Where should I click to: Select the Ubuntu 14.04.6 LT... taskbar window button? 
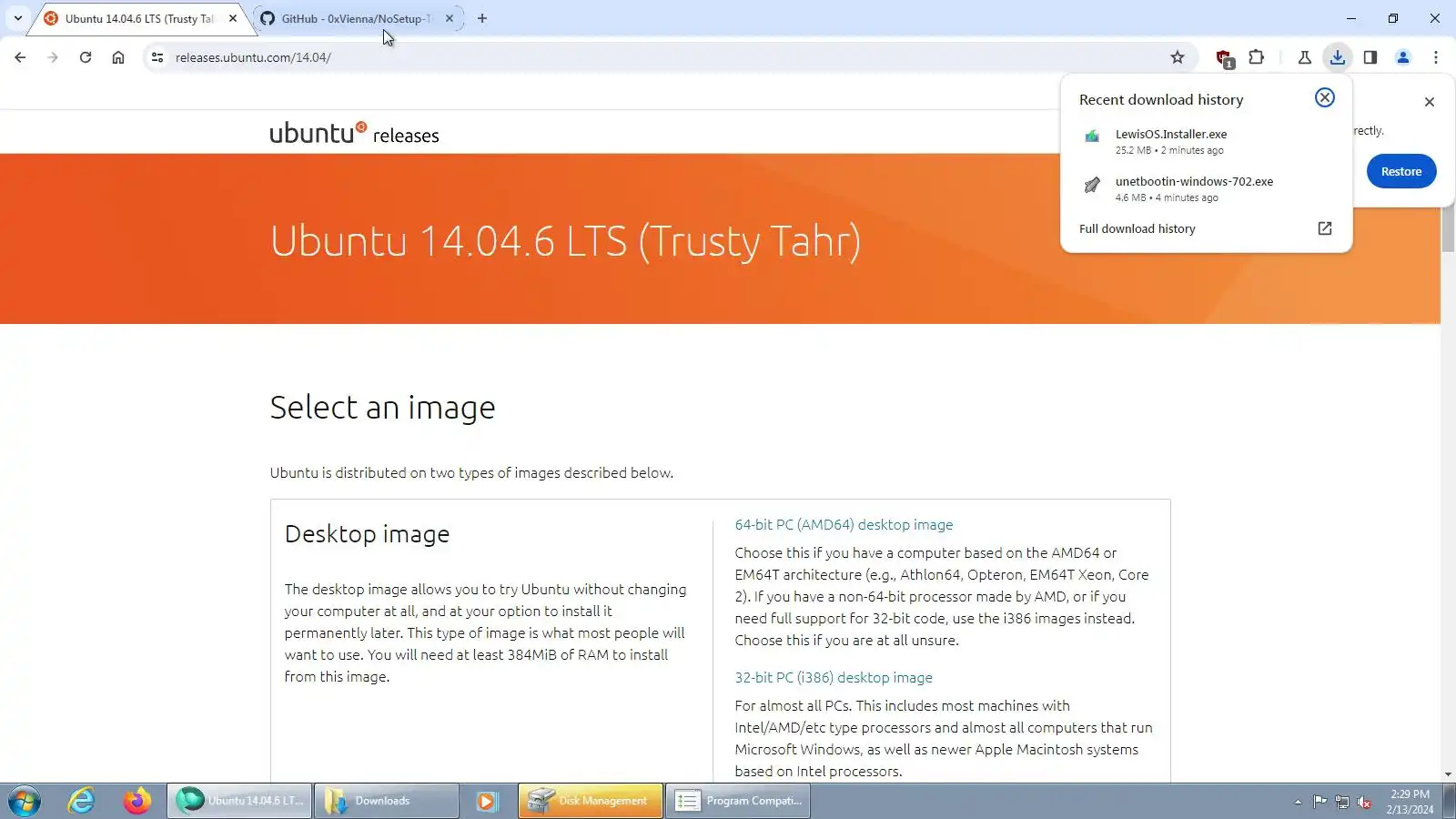tap(239, 801)
